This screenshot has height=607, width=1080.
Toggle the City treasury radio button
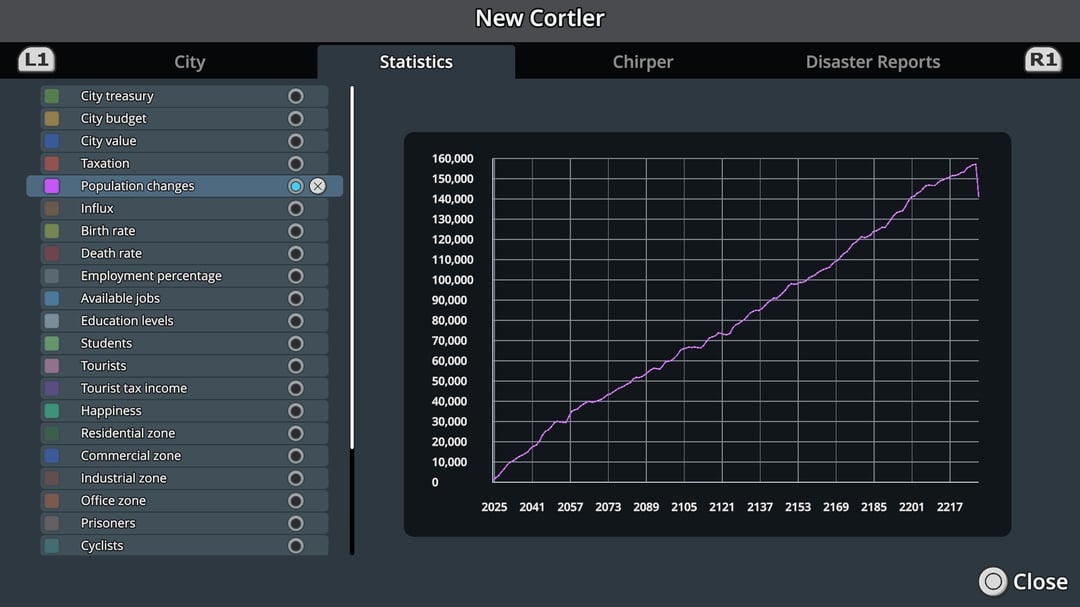pos(295,96)
